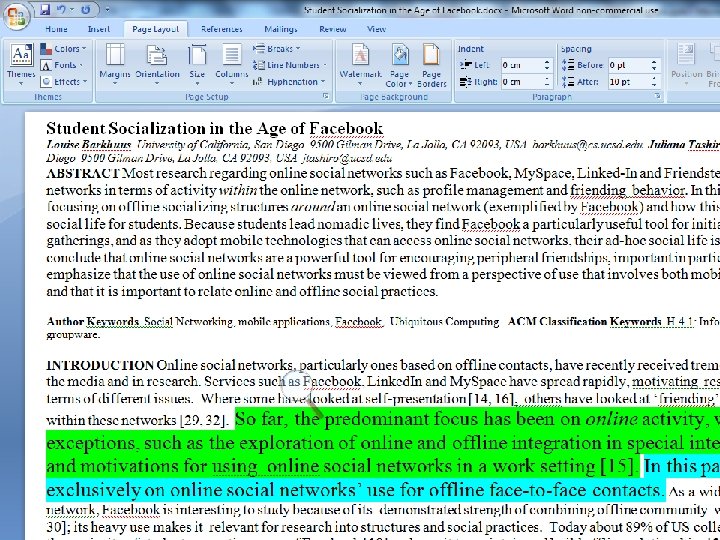Open the Columns menu
The width and height of the screenshot is (720, 540).
point(231,65)
